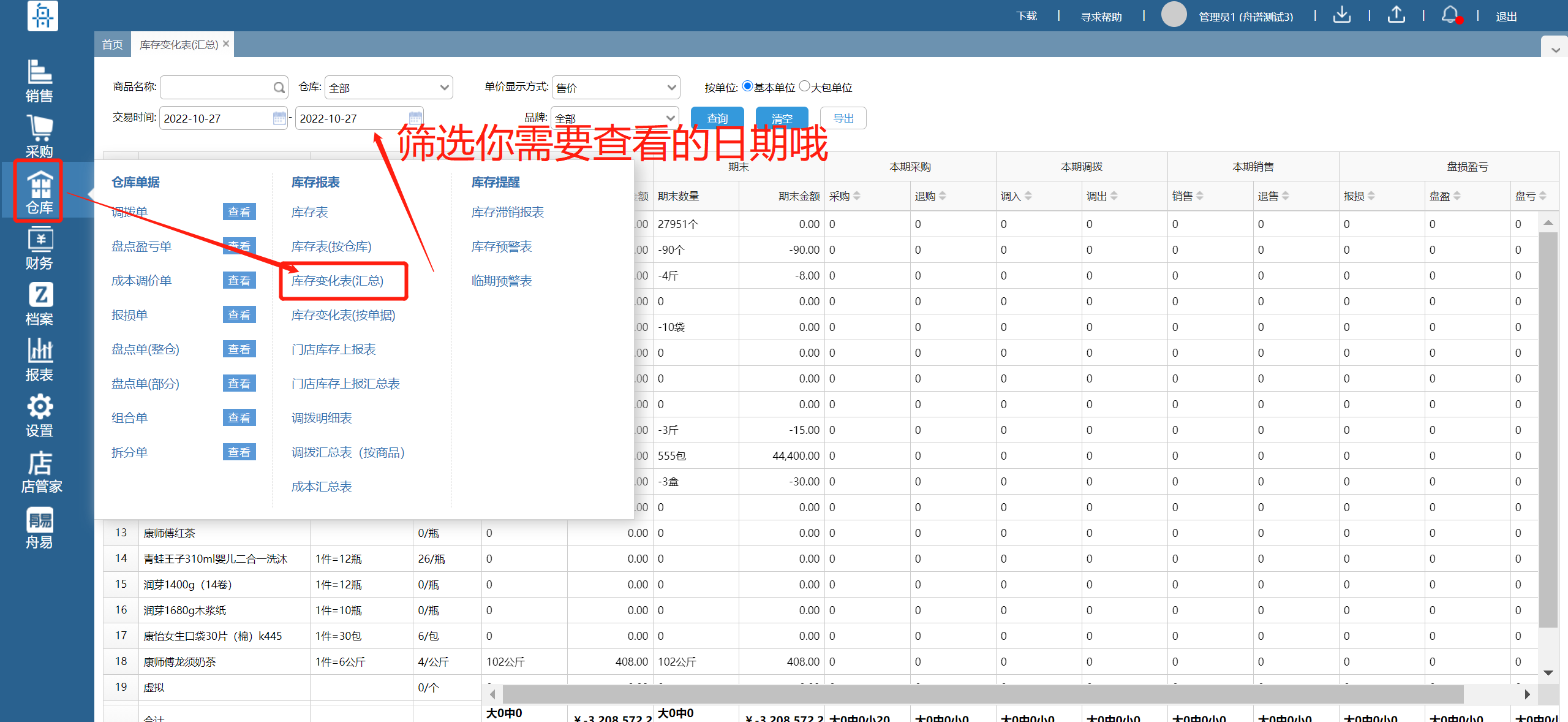This screenshot has width=1568, height=722.
Task: Open the 舟易 sidebar module
Action: pos(39,527)
